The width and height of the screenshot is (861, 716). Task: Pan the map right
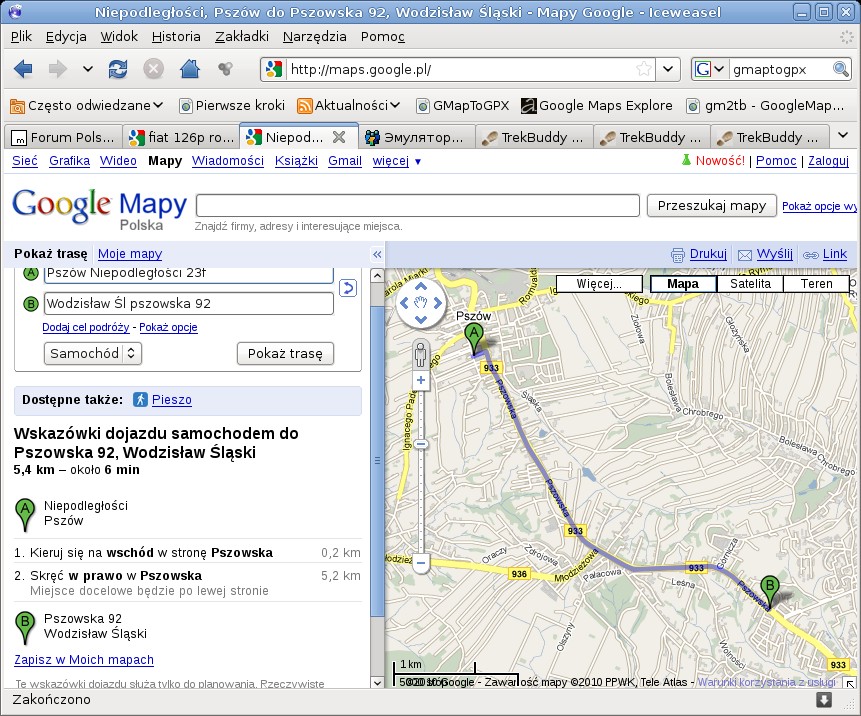pos(438,303)
